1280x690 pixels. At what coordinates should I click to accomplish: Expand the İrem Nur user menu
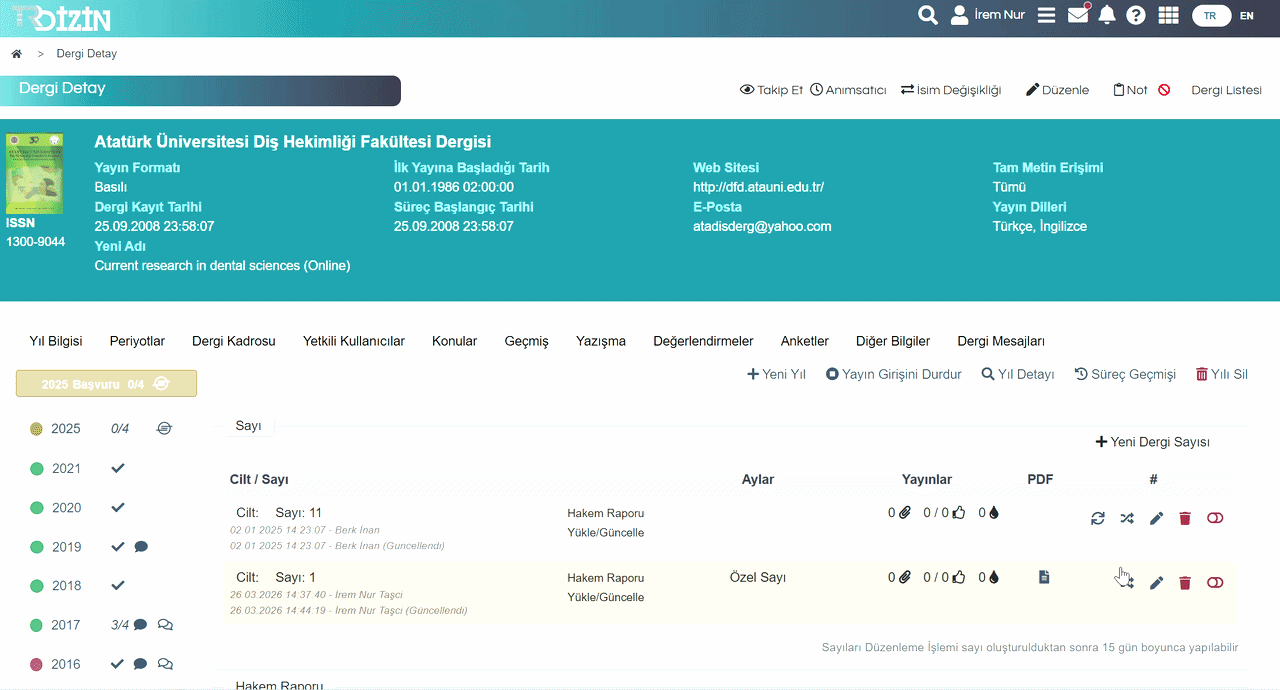[x=988, y=15]
